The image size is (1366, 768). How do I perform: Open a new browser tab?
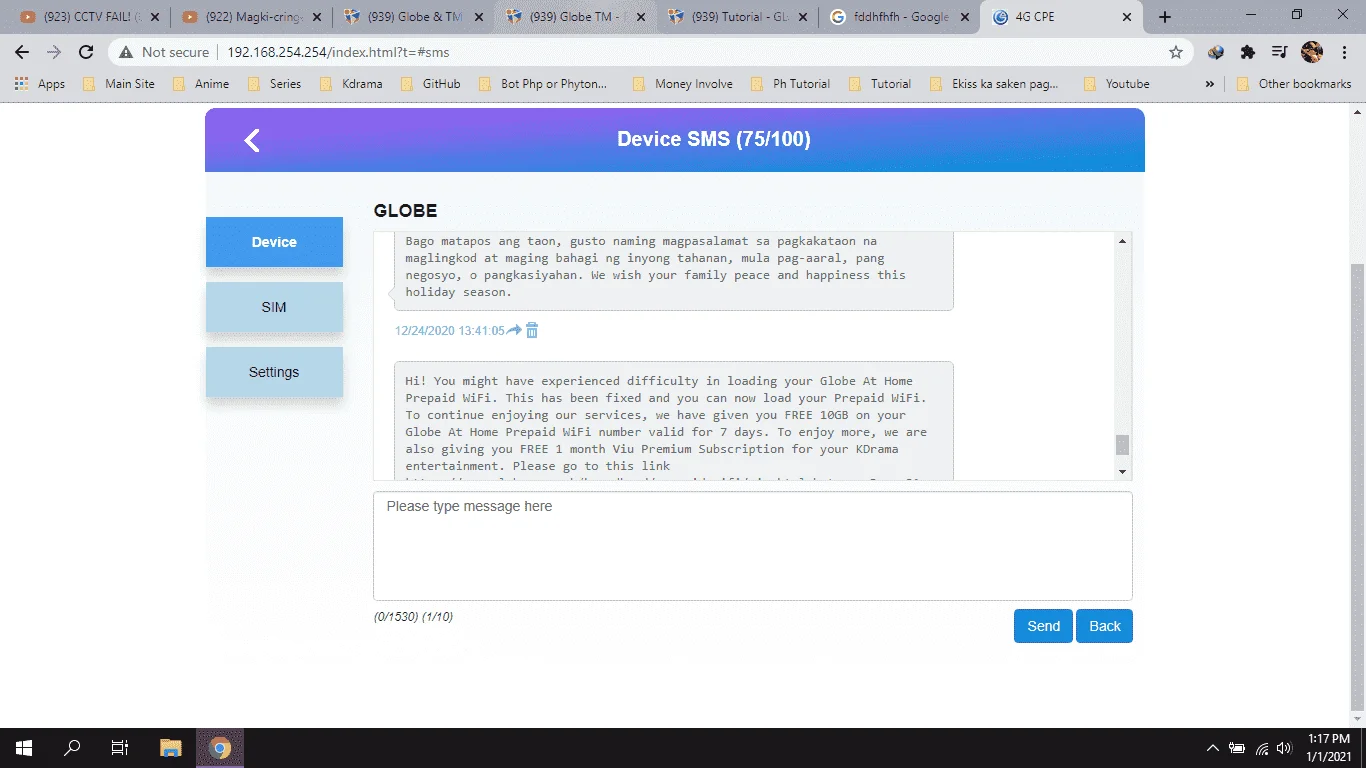(1165, 17)
